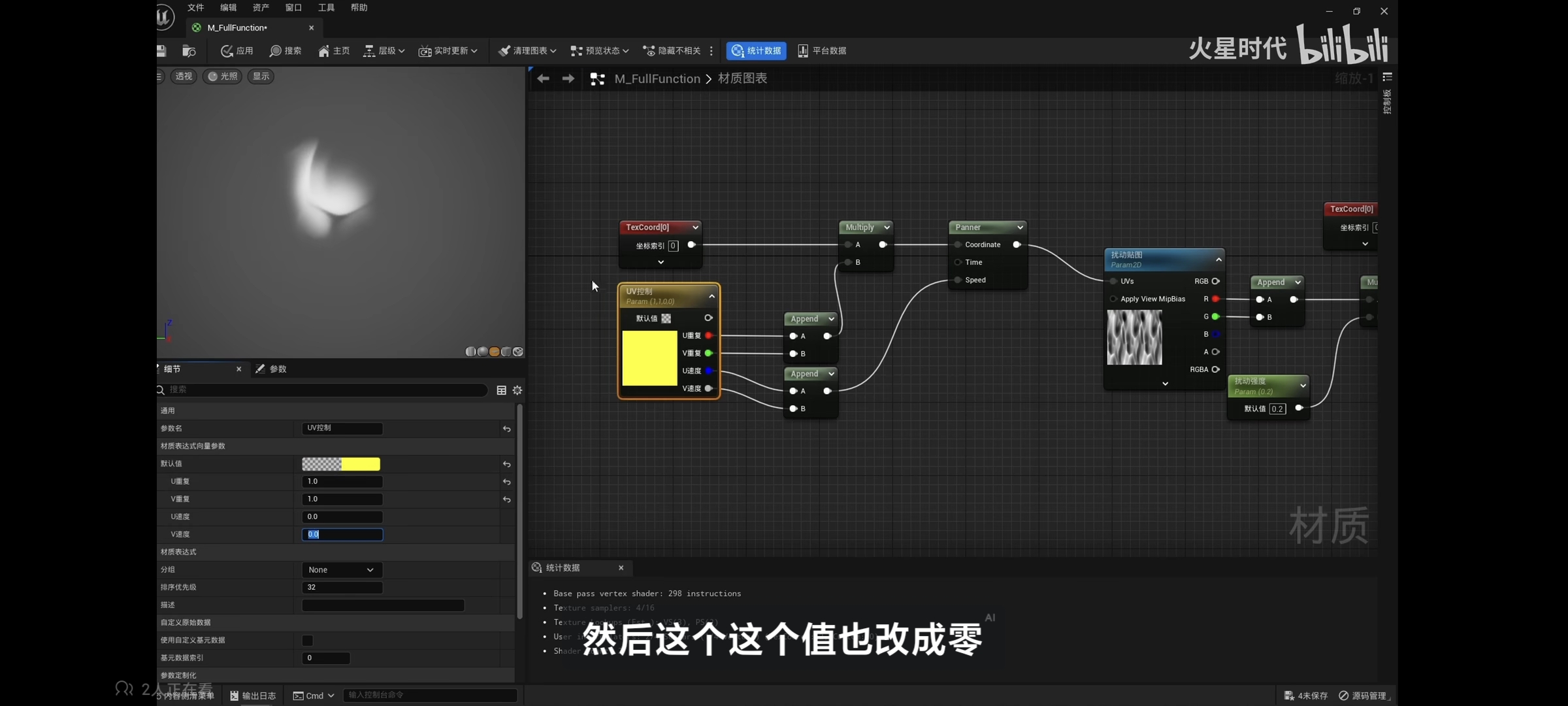Click the Source Control (源码管理) button

point(1363,696)
